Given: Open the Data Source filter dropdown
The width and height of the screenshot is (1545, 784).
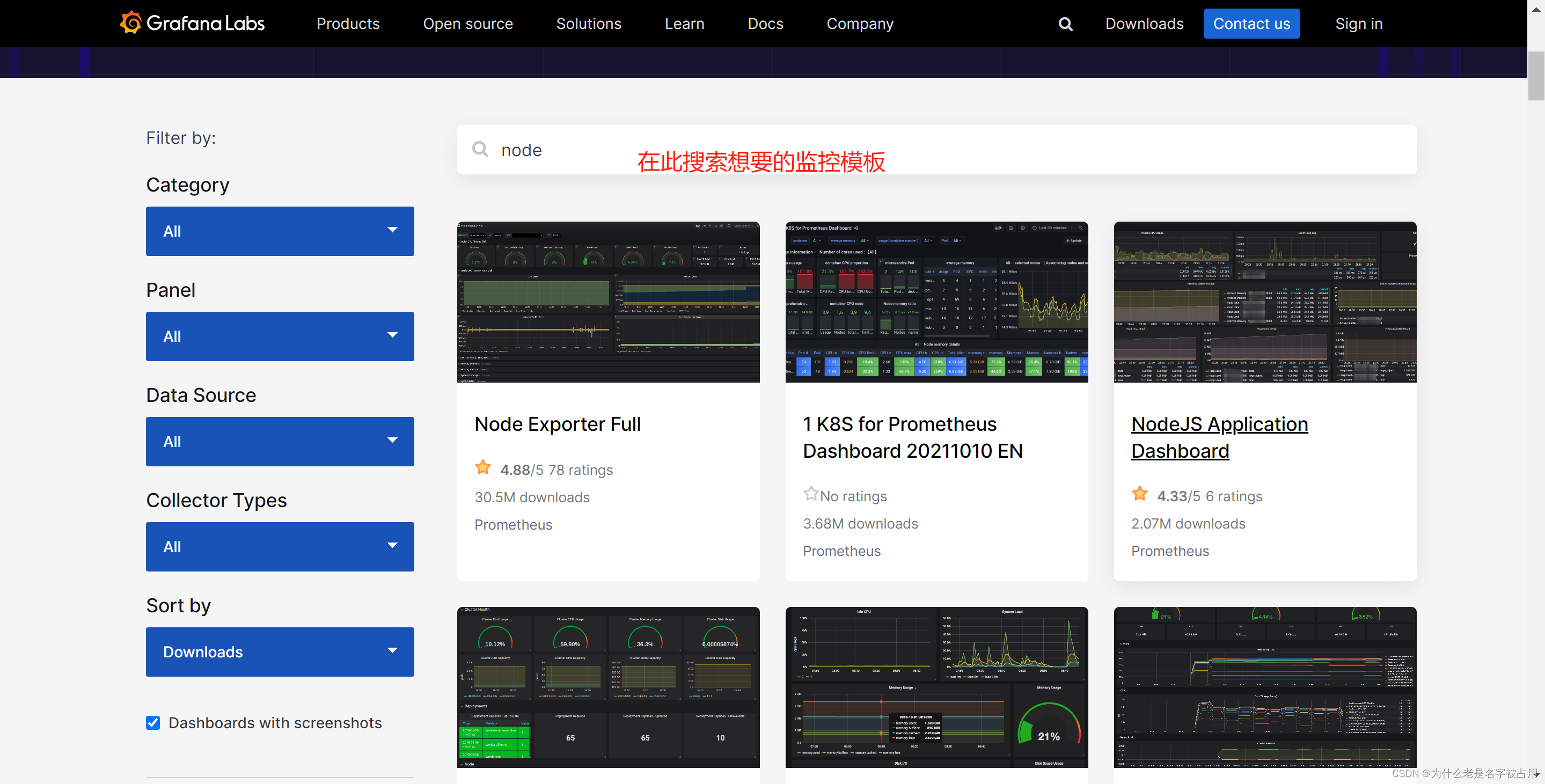Looking at the screenshot, I should pos(280,442).
